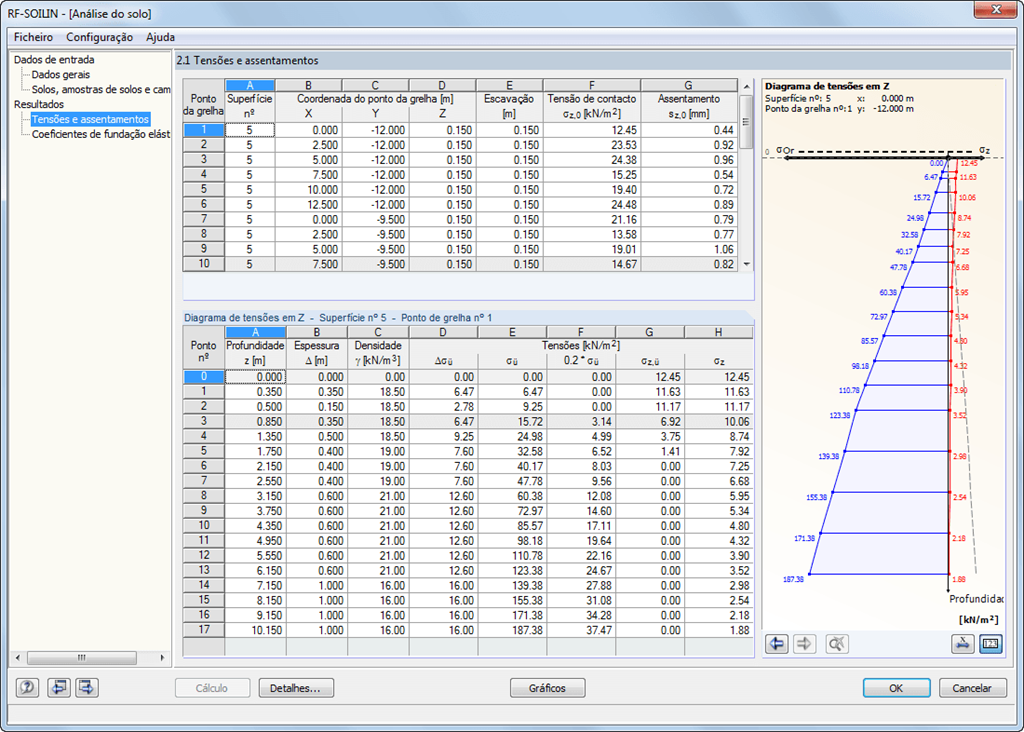Toggle the X-axis dimension icon
This screenshot has width=1024, height=732.
pos(963,644)
